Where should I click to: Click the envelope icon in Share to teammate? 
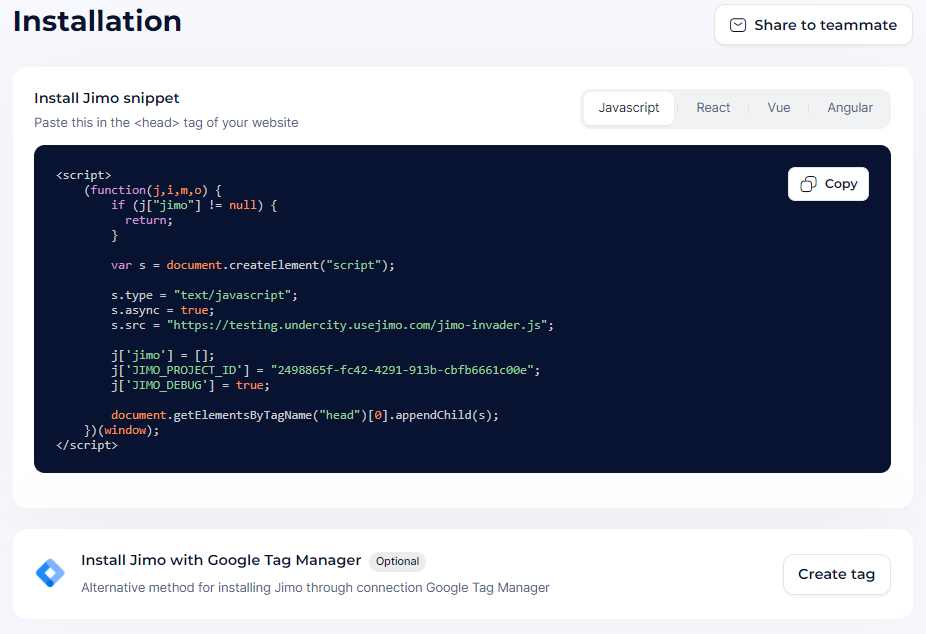point(738,25)
